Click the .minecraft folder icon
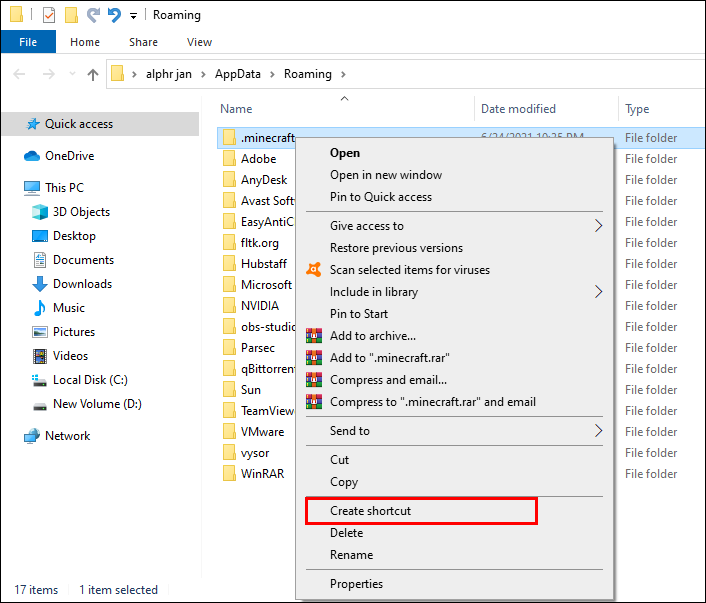Image resolution: width=706 pixels, height=603 pixels. [229, 137]
